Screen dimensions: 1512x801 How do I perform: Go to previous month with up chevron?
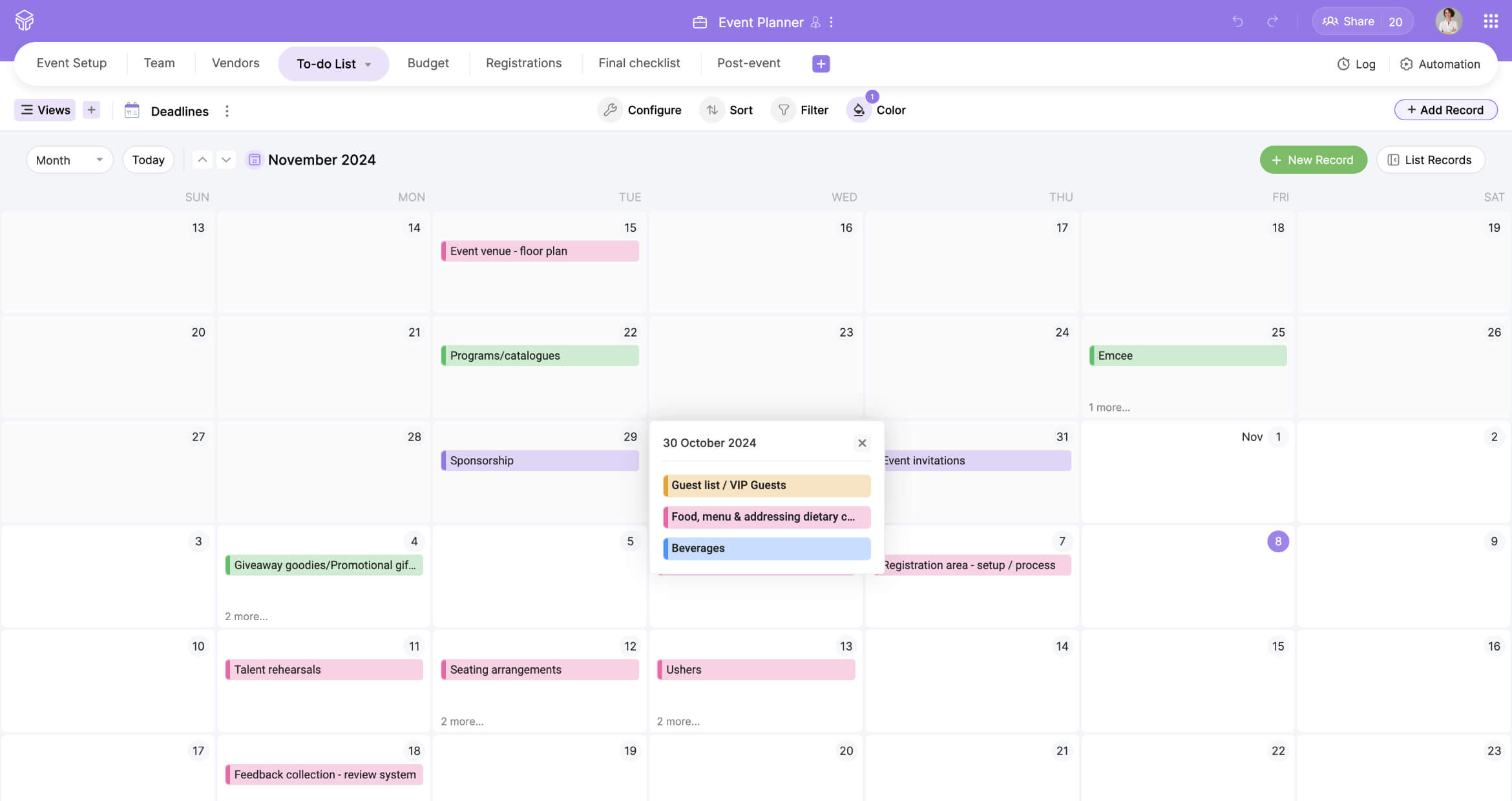202,160
